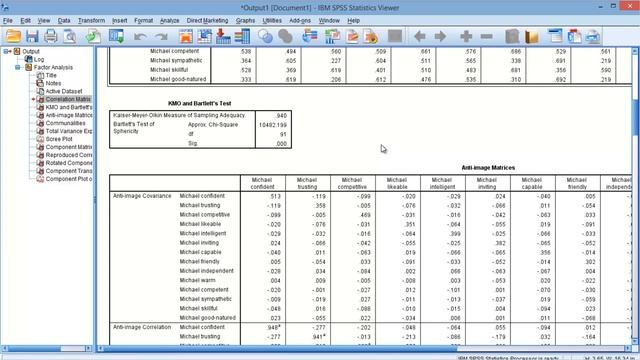Open the Help menu
This screenshot has width=640, height=360.
click(x=353, y=20)
